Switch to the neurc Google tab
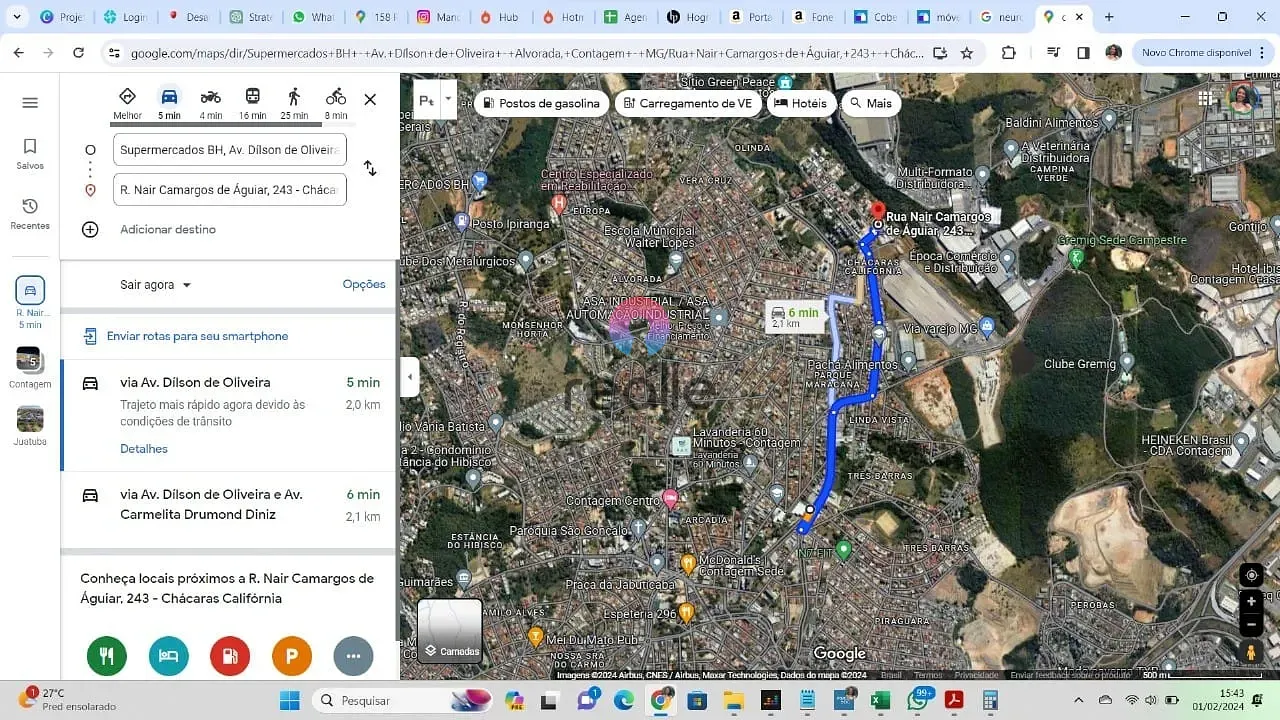 [x=1000, y=17]
